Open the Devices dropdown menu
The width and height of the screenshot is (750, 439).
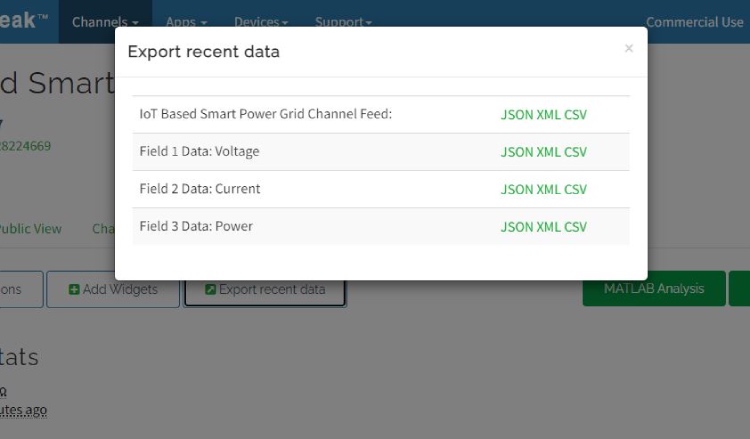tap(261, 22)
